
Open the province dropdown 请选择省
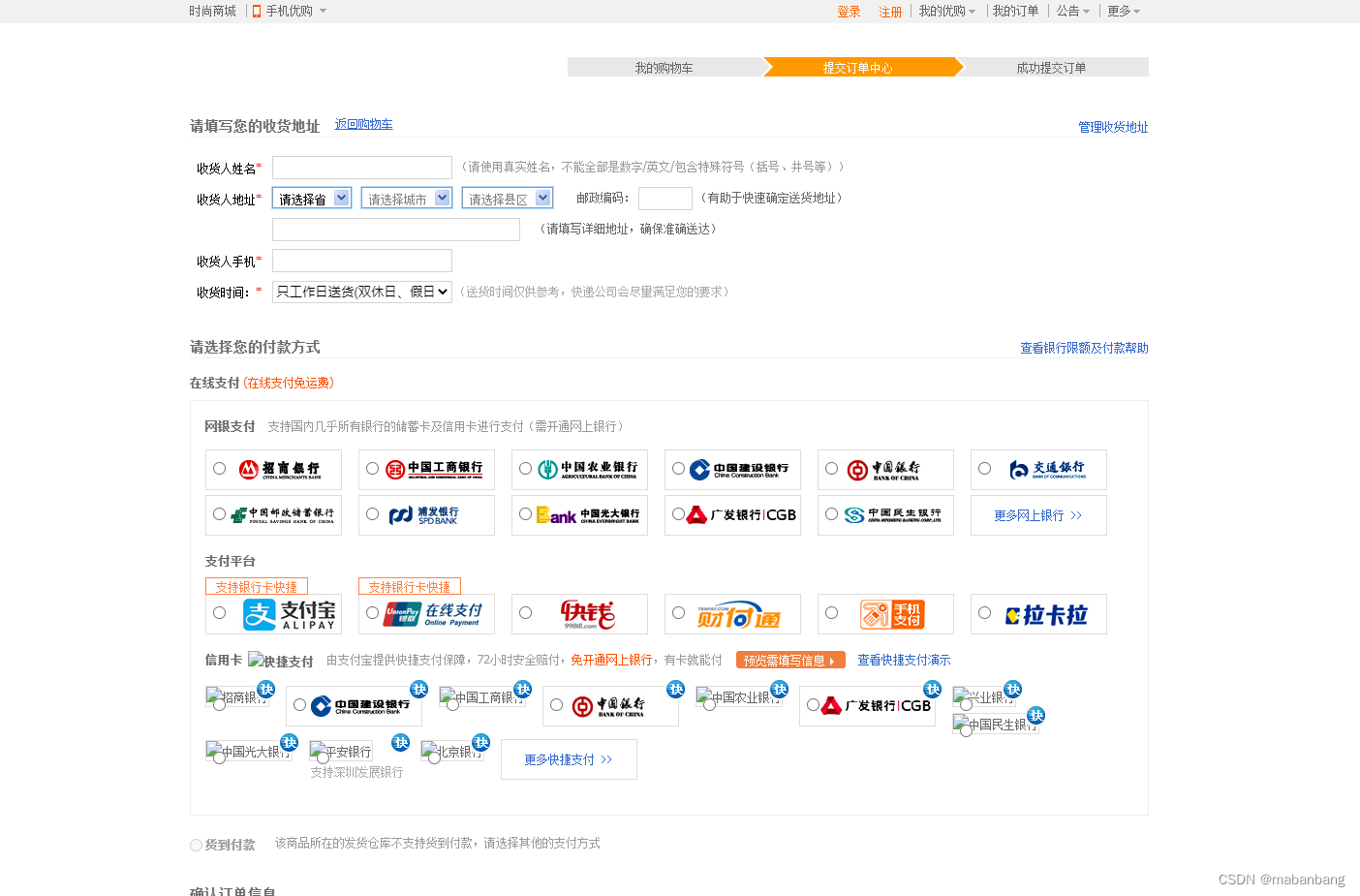pos(312,198)
